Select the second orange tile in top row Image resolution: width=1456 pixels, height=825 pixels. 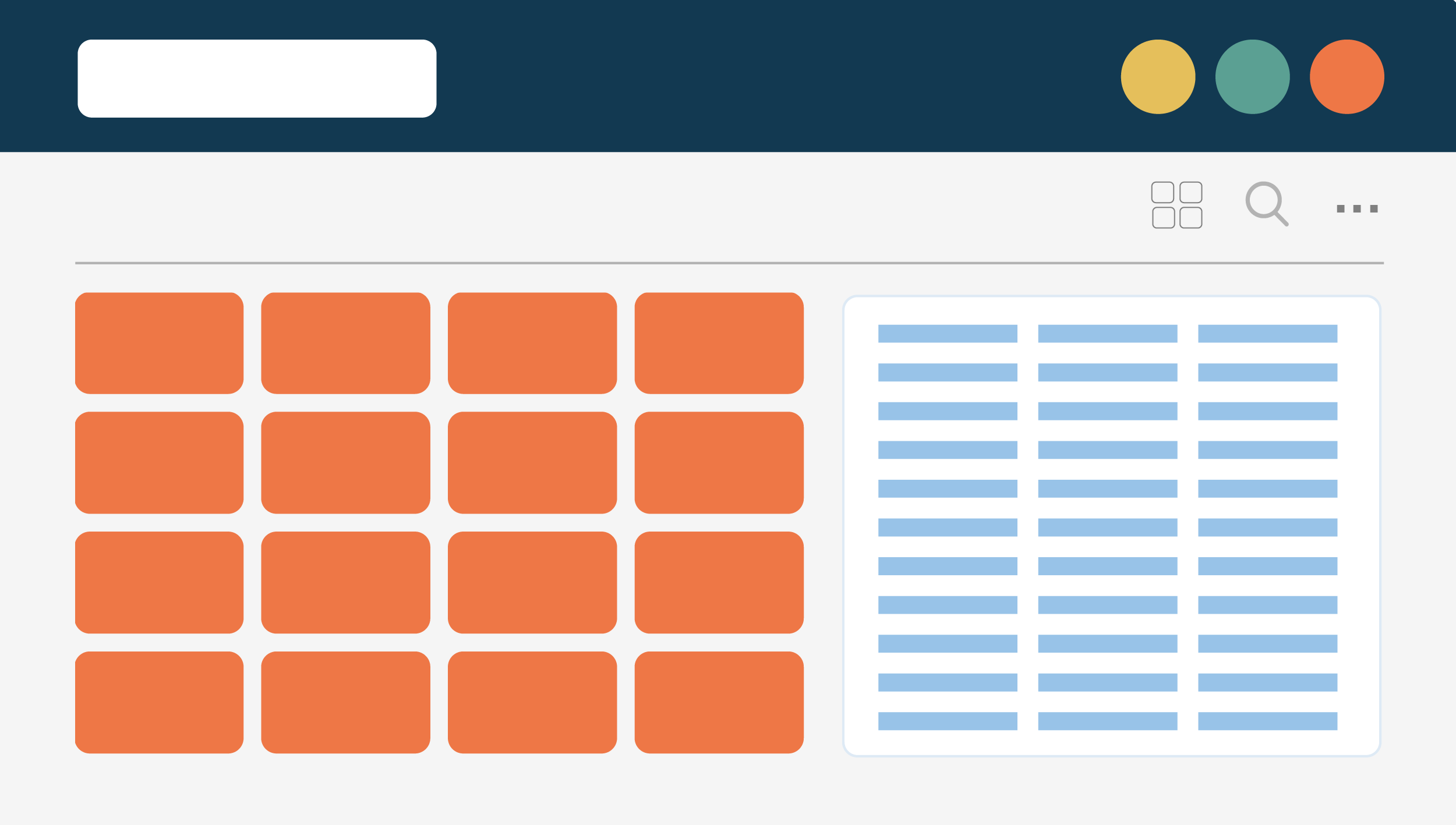345,344
